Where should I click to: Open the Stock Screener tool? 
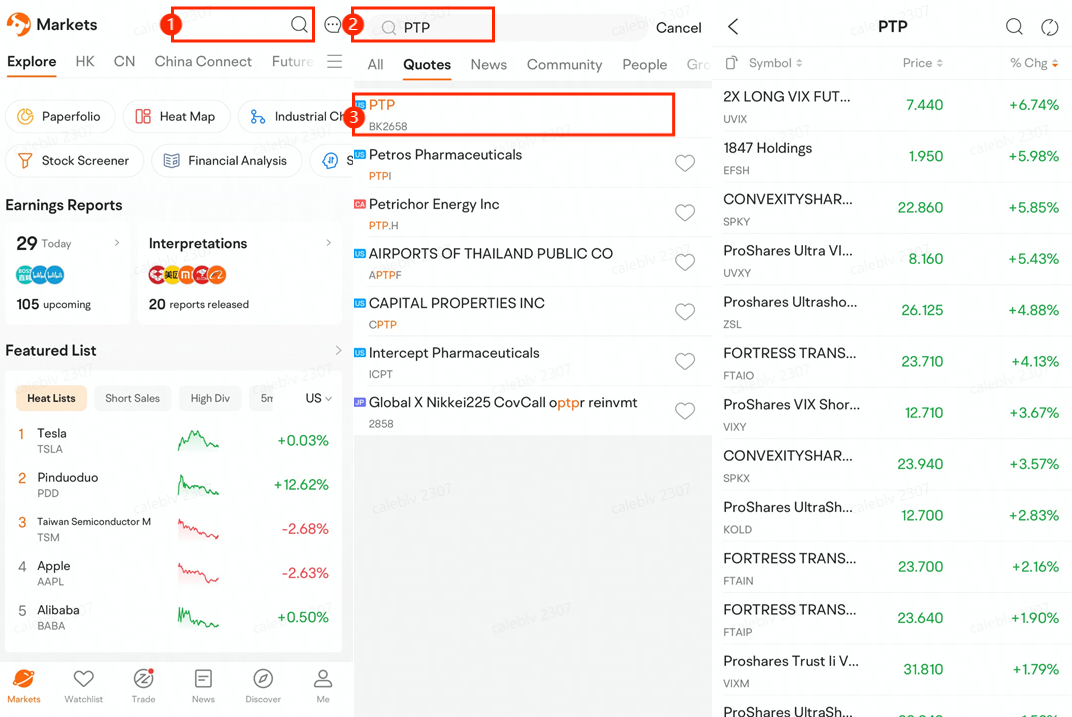coord(75,161)
